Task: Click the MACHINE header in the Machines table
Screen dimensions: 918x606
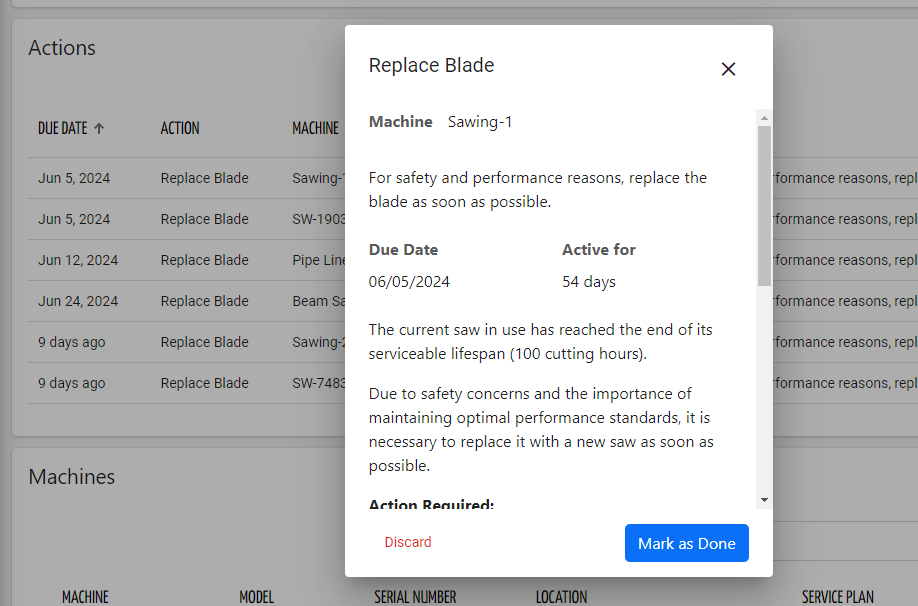Action: tap(85, 597)
